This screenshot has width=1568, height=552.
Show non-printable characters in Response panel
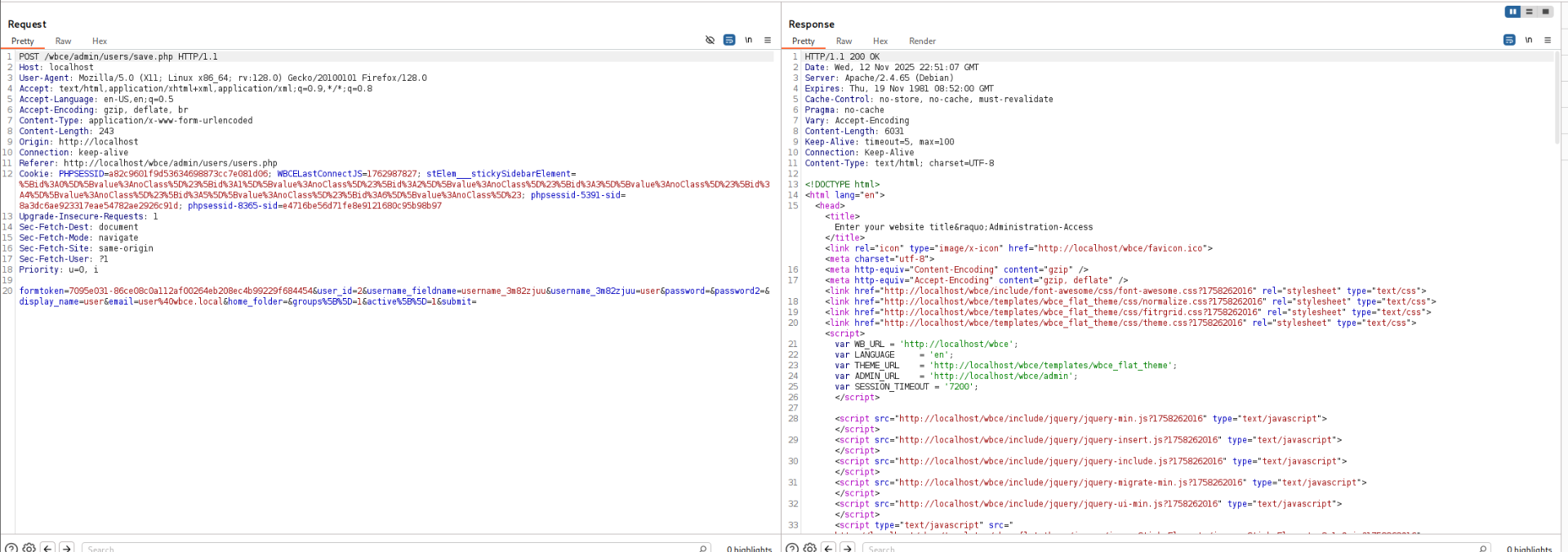tap(1529, 40)
